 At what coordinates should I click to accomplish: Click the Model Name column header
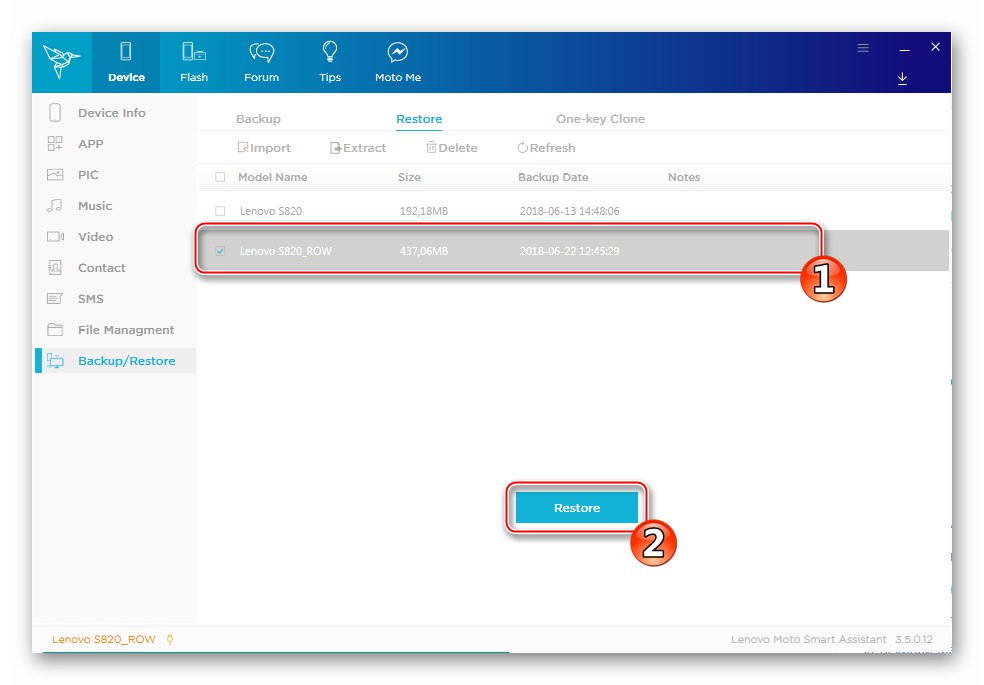click(x=272, y=177)
